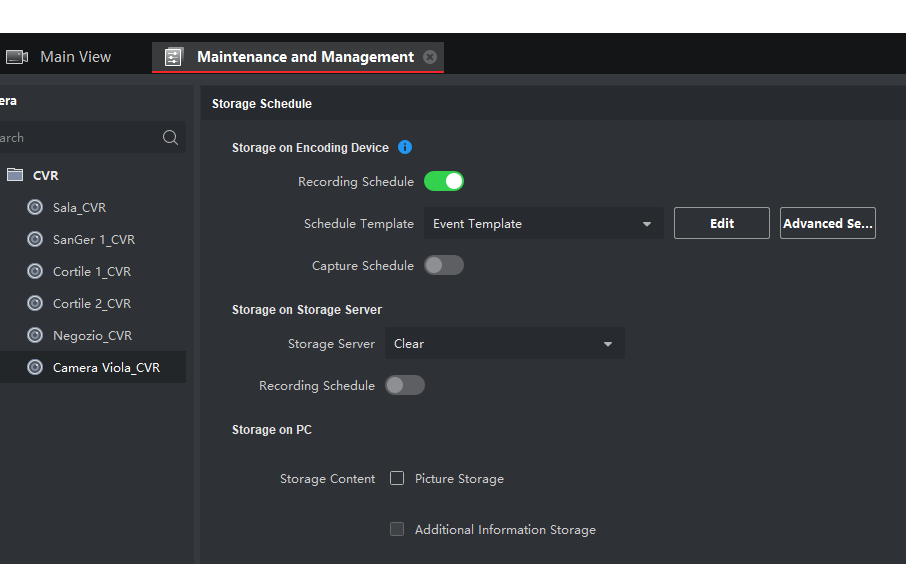Image resolution: width=906 pixels, height=564 pixels.
Task: Enable storage server Recording Schedule toggle
Action: (x=405, y=385)
